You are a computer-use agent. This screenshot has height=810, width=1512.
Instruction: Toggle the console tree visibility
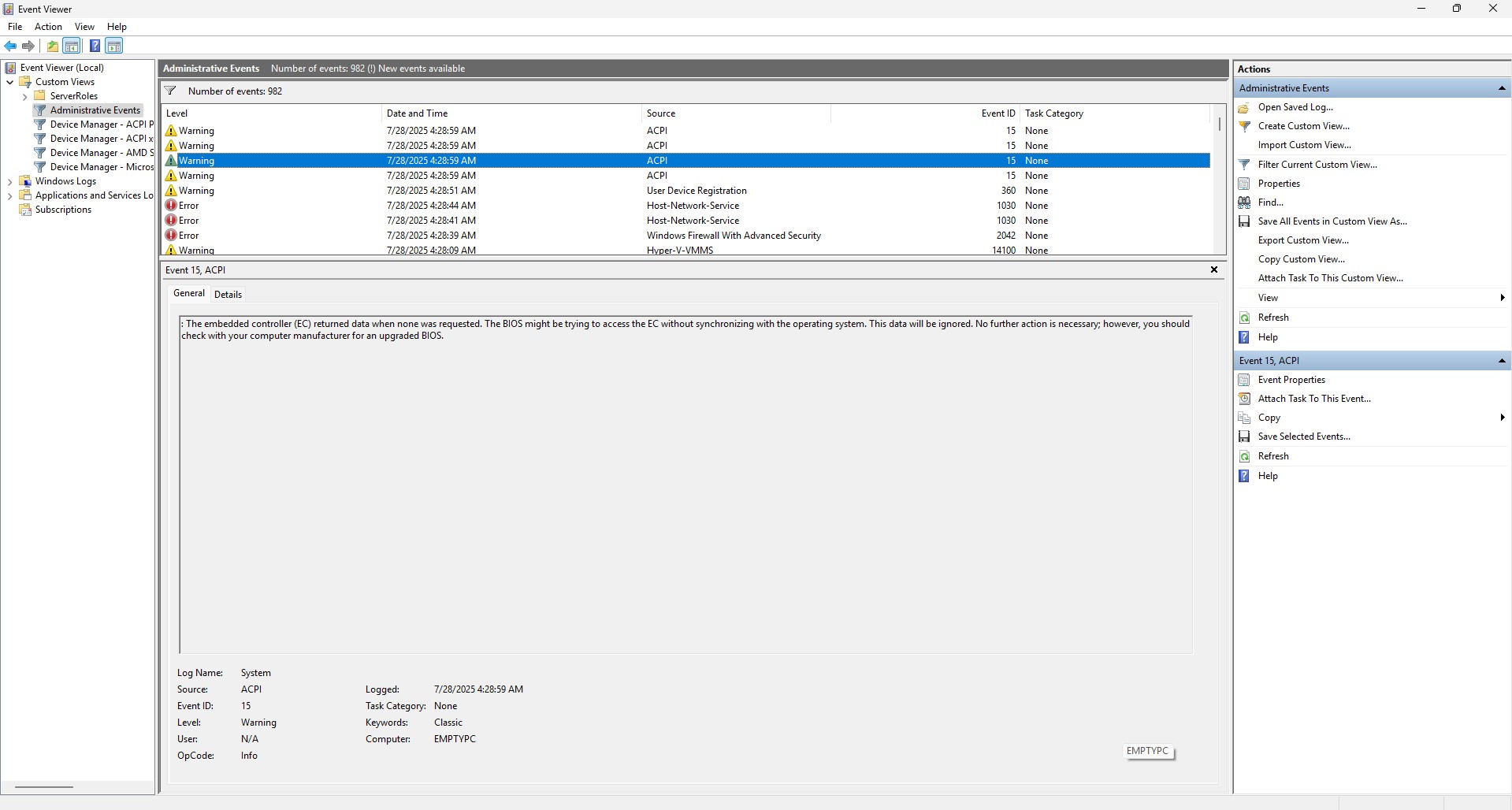[x=72, y=46]
